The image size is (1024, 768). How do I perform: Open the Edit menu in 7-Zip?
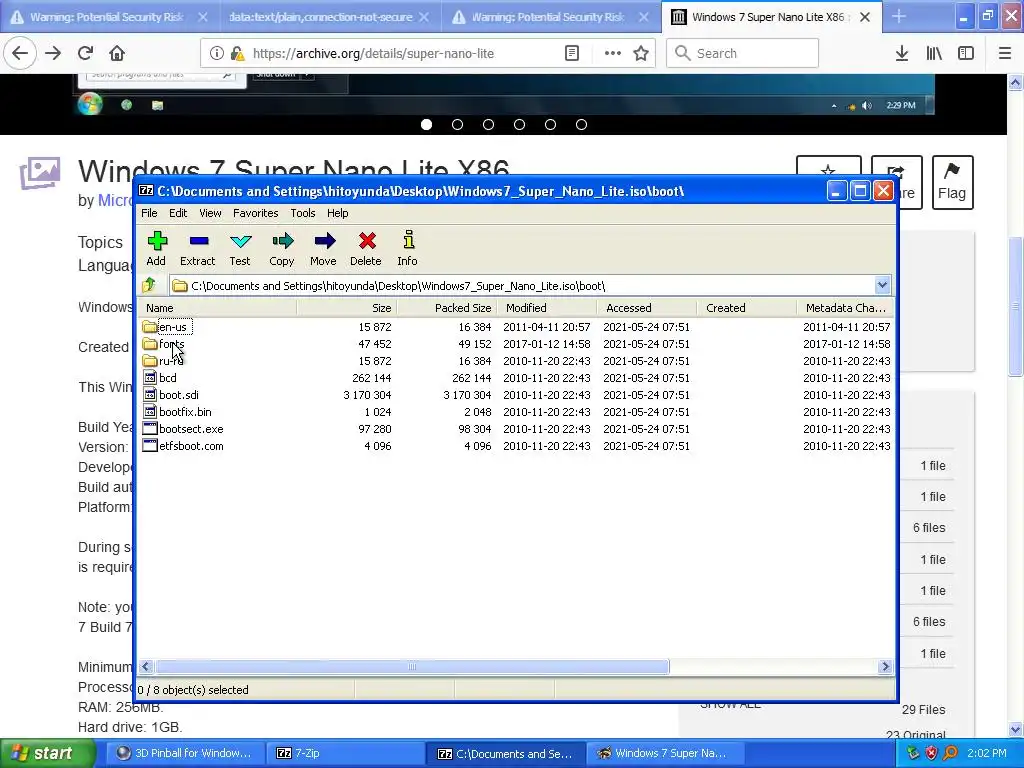178,213
